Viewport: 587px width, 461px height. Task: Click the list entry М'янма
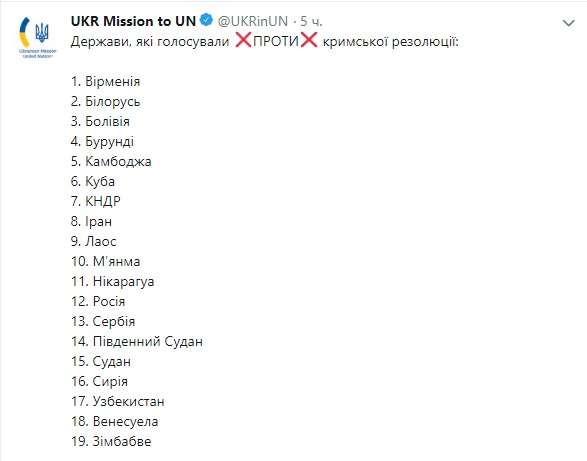[106, 261]
